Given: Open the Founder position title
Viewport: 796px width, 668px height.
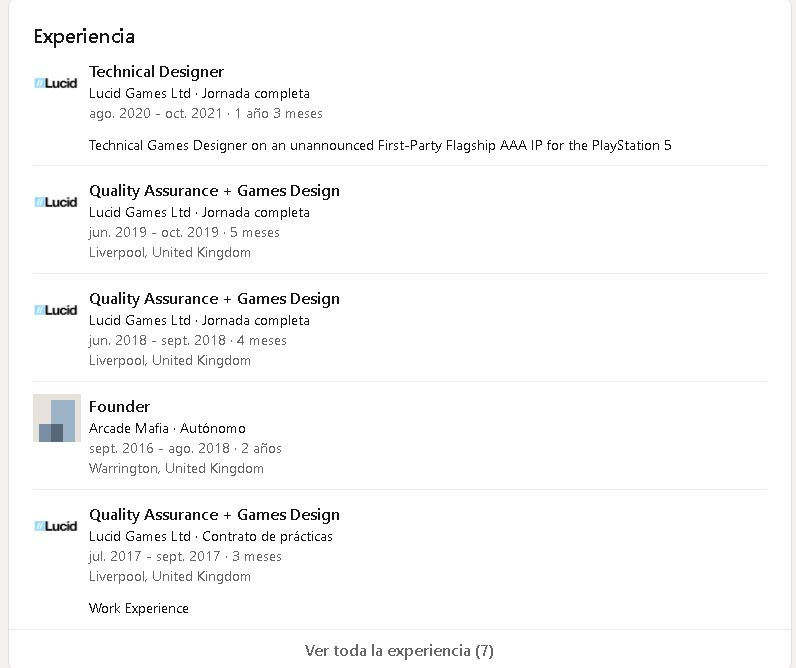Looking at the screenshot, I should pyautogui.click(x=119, y=407).
